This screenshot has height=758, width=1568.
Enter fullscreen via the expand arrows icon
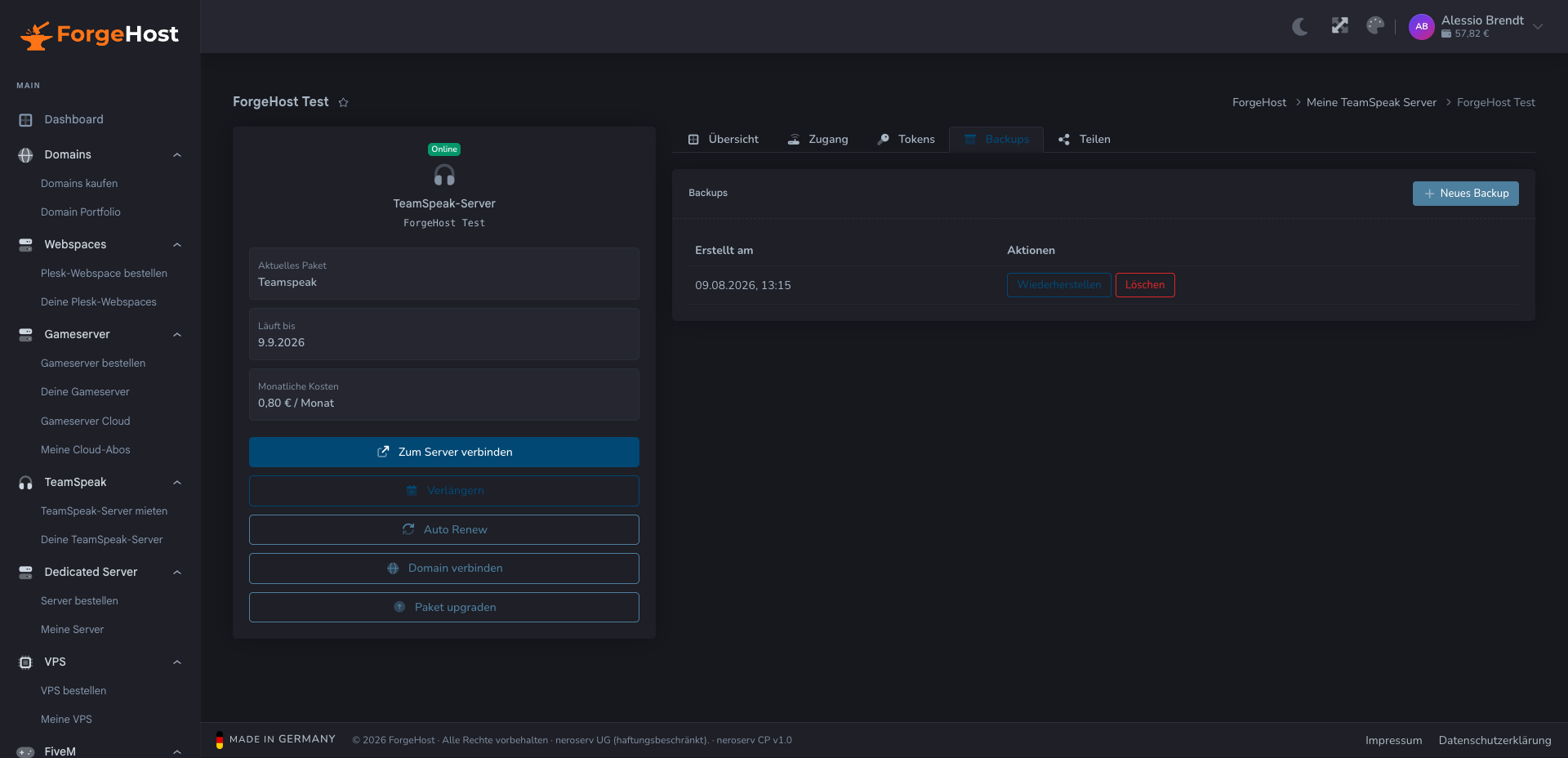(x=1340, y=25)
